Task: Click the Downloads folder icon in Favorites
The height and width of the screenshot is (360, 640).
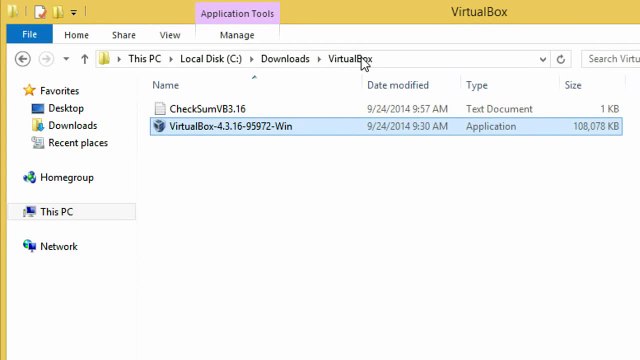Action: pos(38,125)
